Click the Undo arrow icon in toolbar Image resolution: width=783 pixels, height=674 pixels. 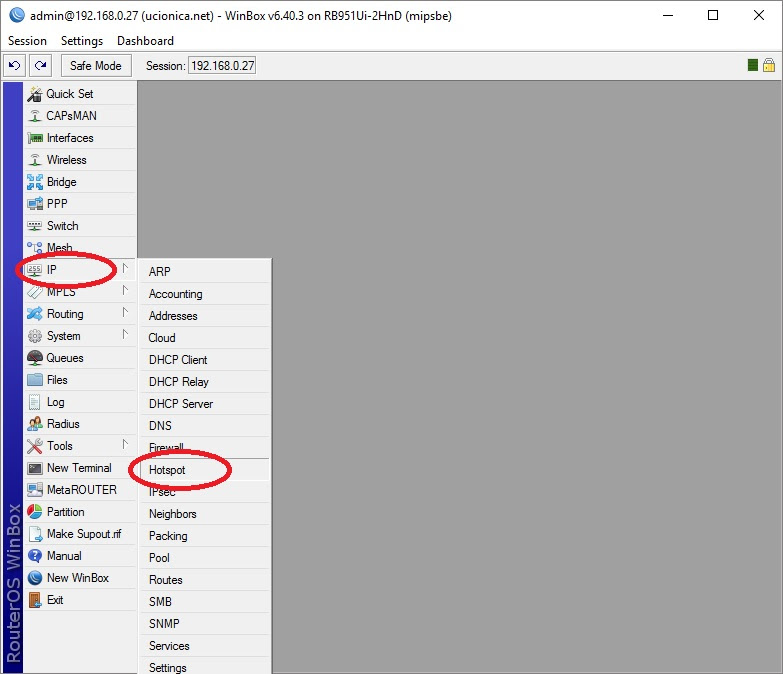(x=14, y=65)
